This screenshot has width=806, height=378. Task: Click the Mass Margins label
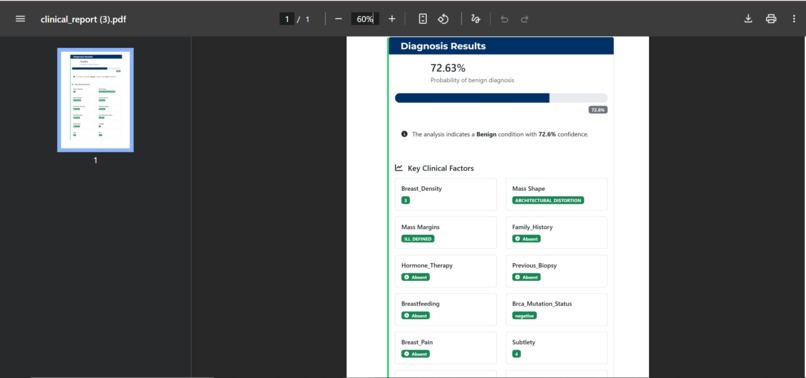click(420, 227)
